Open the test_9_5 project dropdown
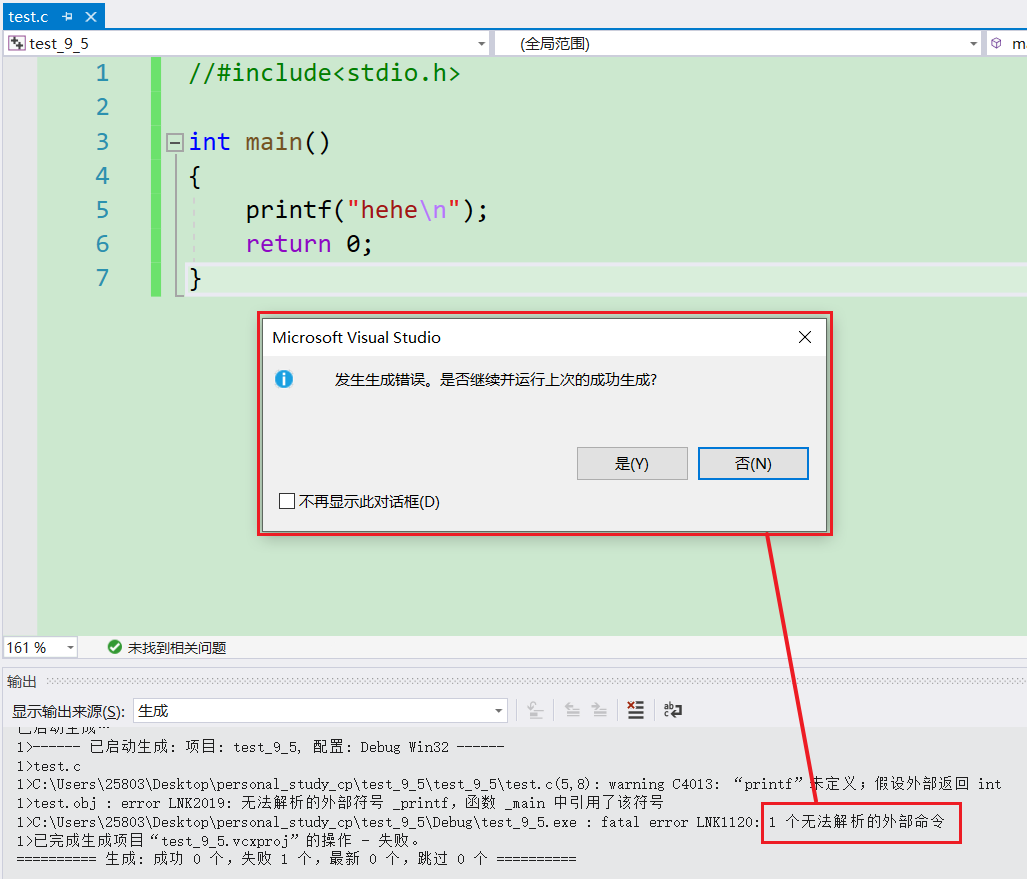The width and height of the screenshot is (1027, 879). 481,44
